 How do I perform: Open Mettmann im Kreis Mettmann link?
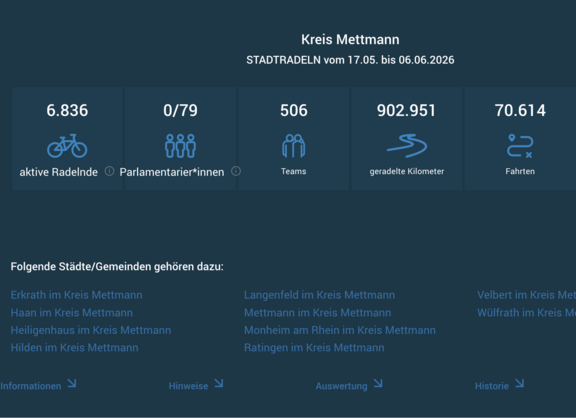click(x=318, y=313)
